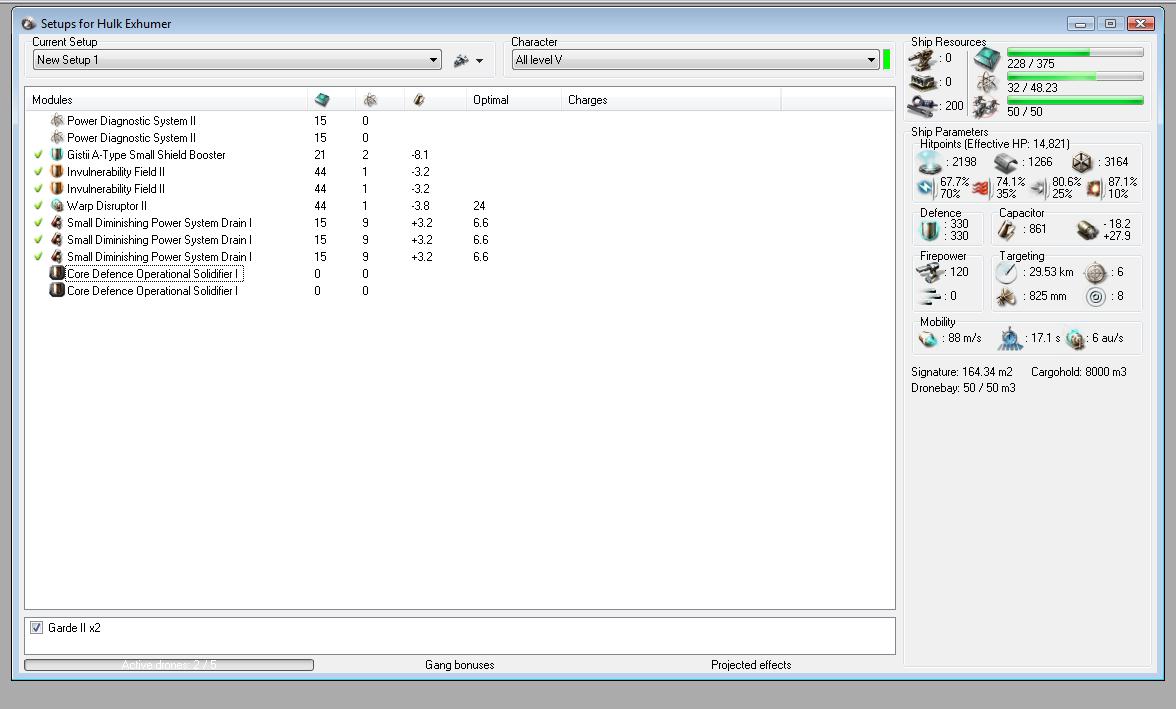Toggle the first Small Diminishing Power System Drain checkmark
The width and height of the screenshot is (1176, 709).
(x=38, y=223)
